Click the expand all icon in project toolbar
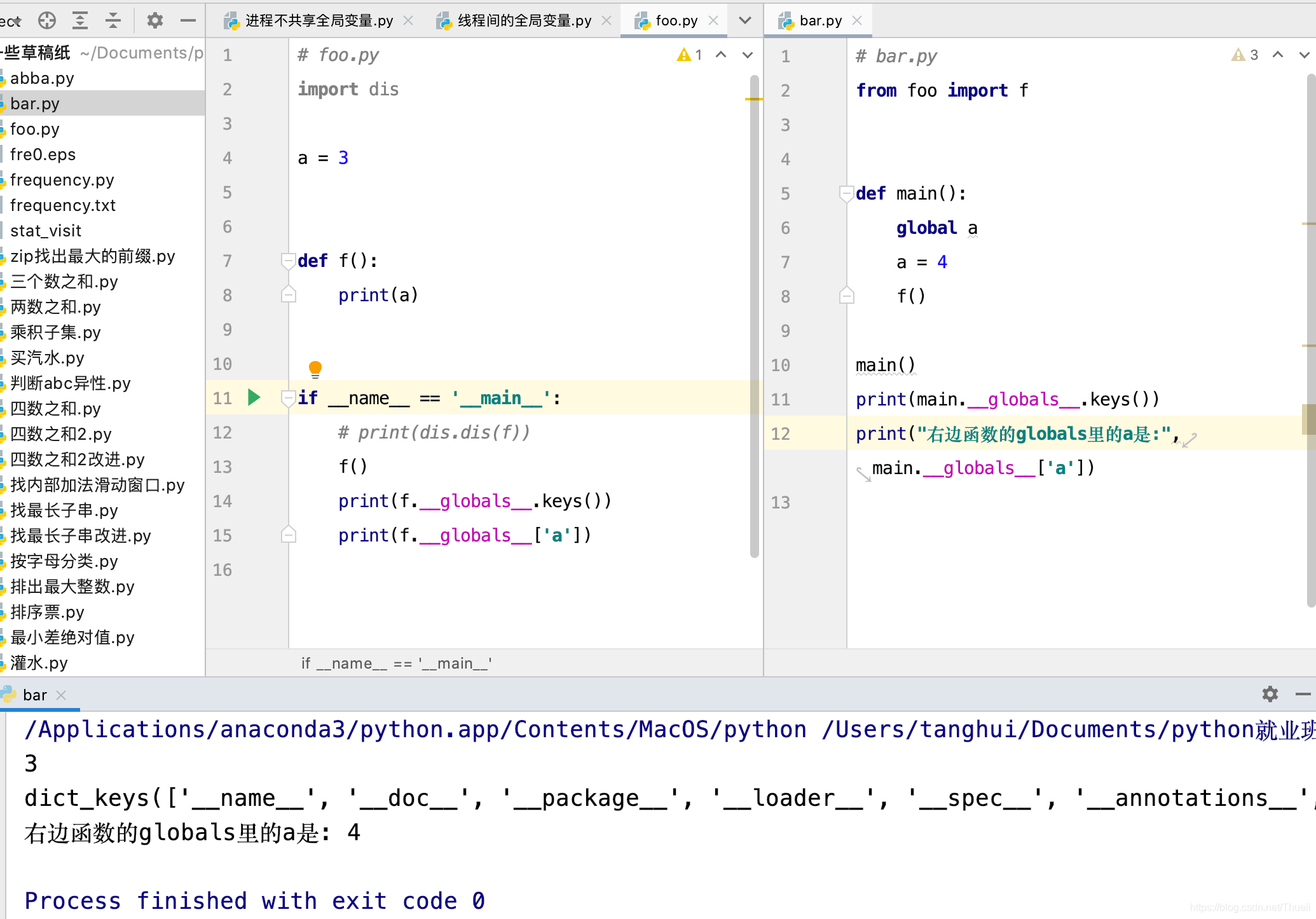Screen dimensions: 1316x919 tap(80, 20)
